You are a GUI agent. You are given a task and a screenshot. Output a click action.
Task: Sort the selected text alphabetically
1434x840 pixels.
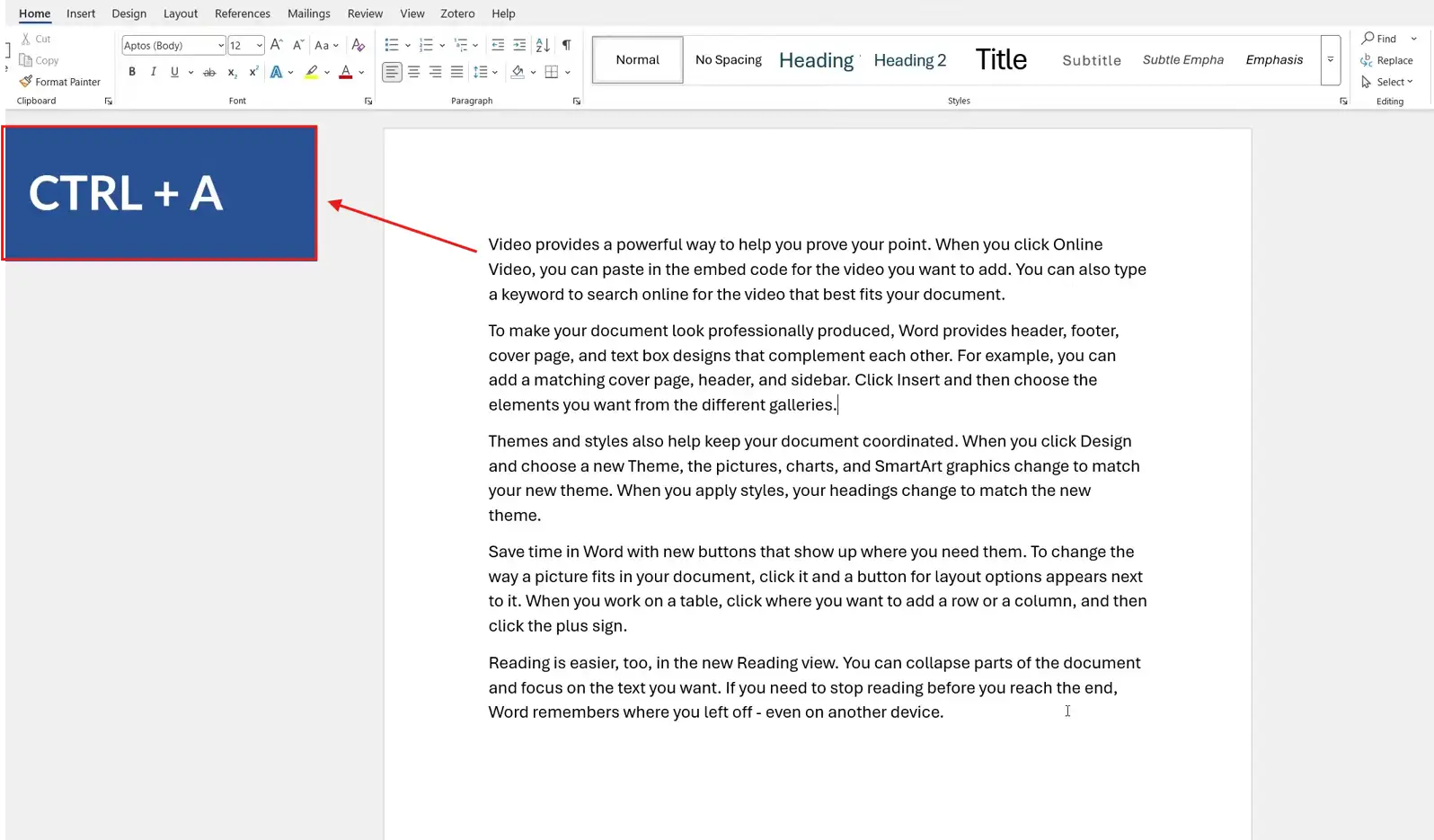(543, 45)
